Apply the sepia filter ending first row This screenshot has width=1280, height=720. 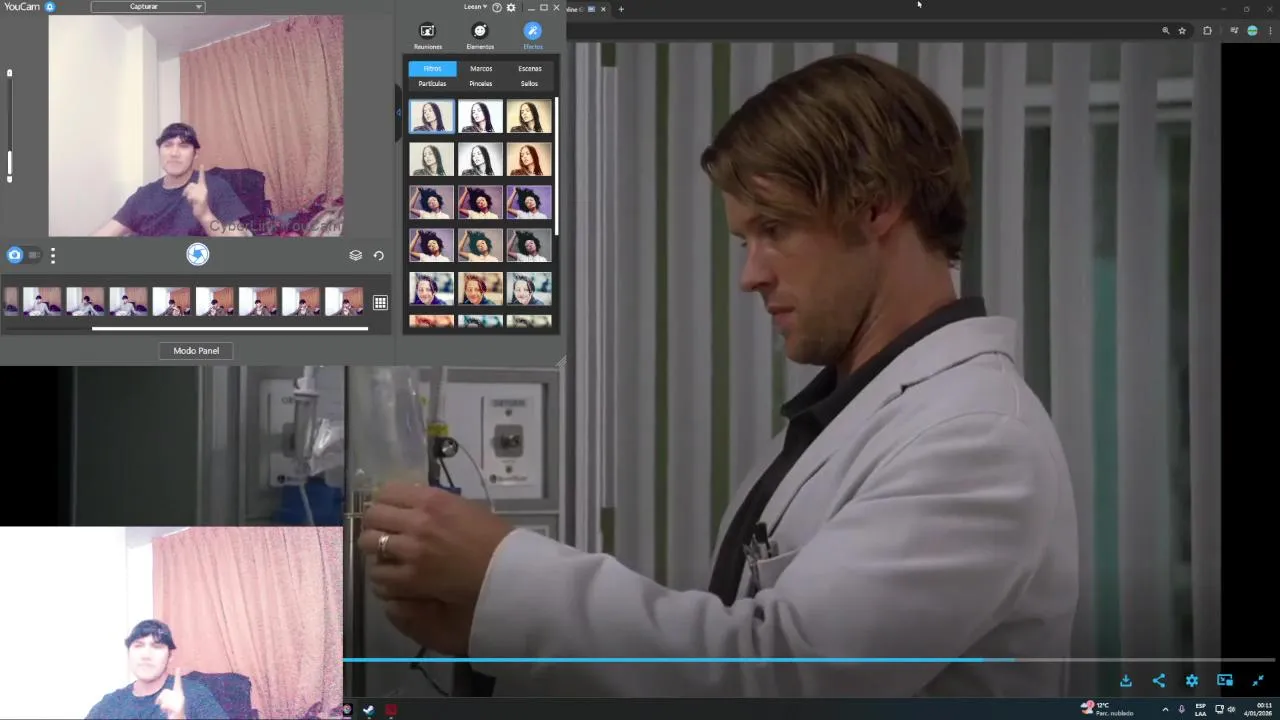tap(529, 116)
